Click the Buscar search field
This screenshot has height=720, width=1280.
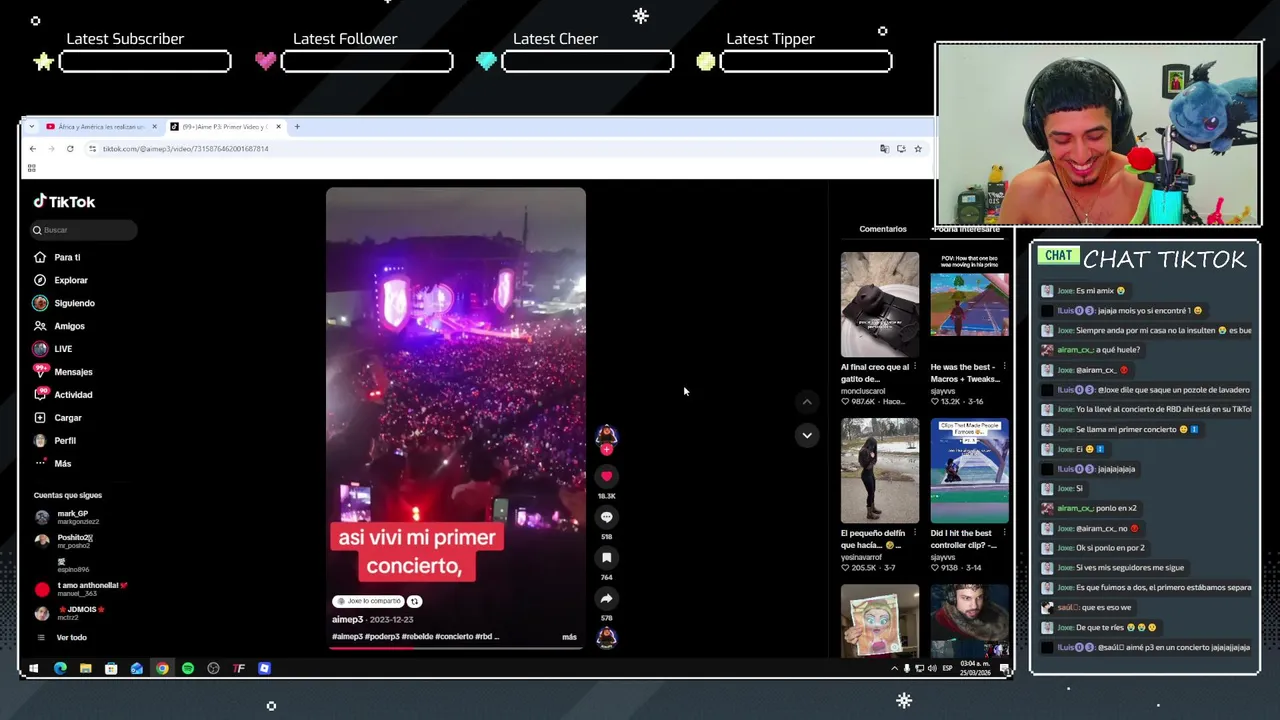[x=84, y=230]
